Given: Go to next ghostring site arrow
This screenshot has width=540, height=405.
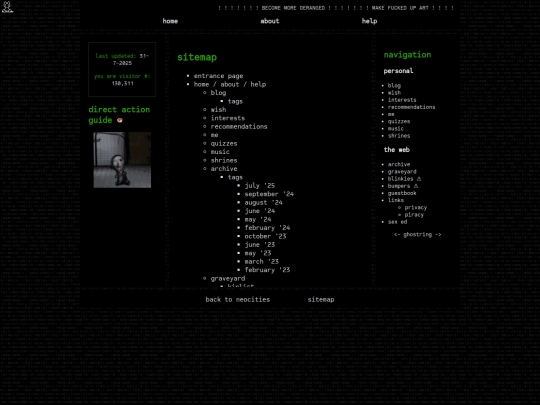Looking at the screenshot, I should 438,235.
